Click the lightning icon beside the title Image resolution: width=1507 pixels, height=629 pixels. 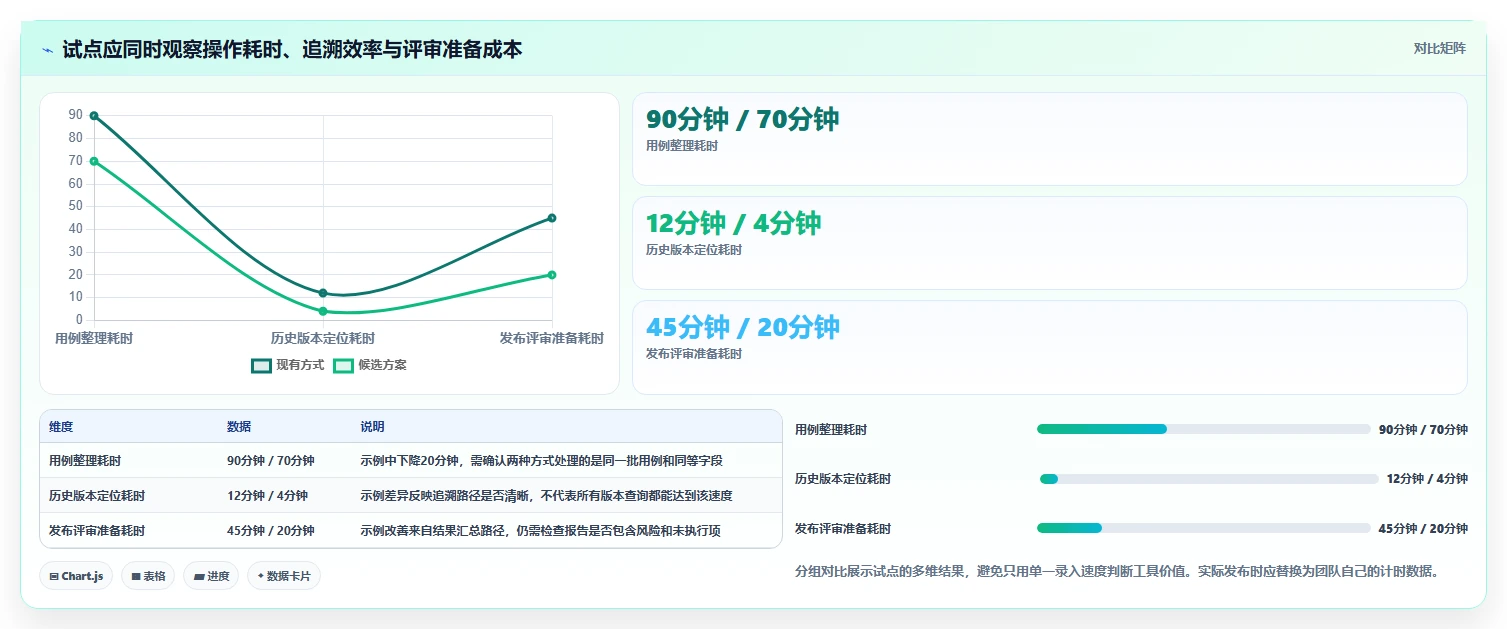coord(47,50)
